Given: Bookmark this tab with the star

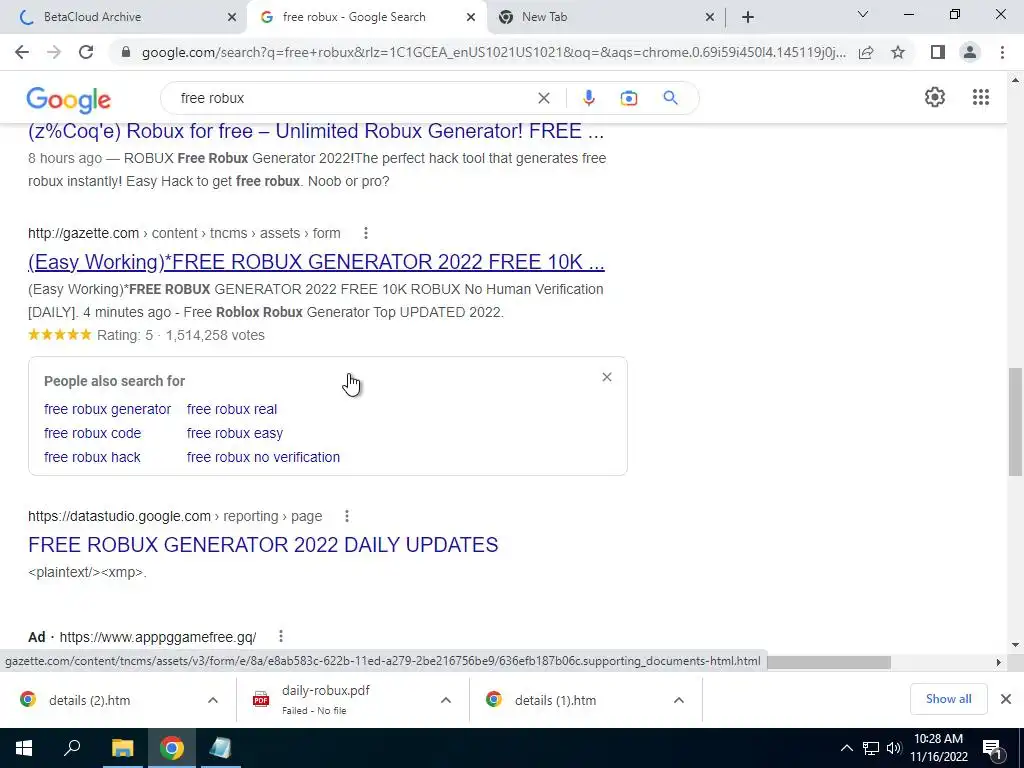Looking at the screenshot, I should [898, 52].
